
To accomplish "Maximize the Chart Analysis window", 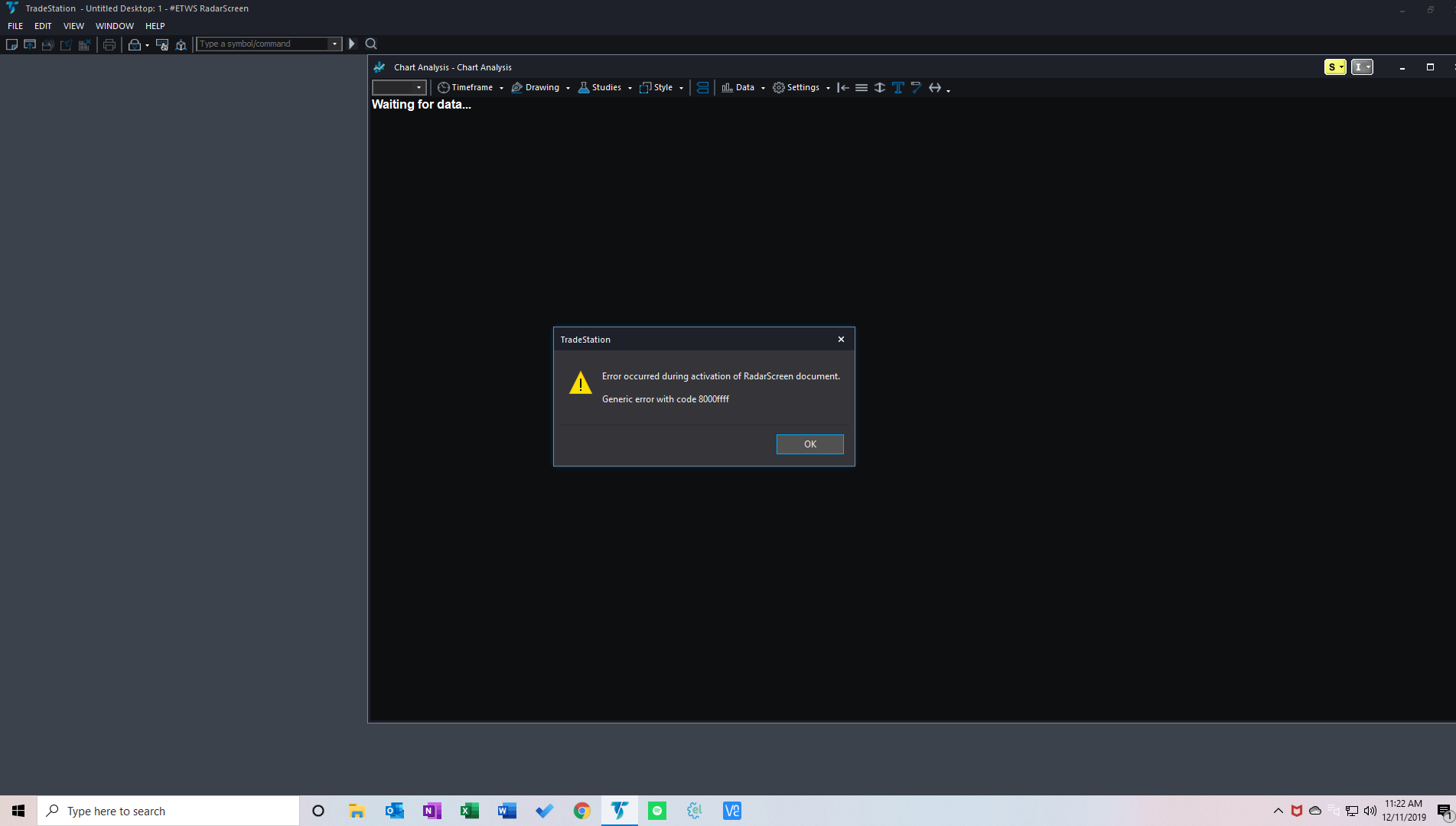I will 1430,67.
